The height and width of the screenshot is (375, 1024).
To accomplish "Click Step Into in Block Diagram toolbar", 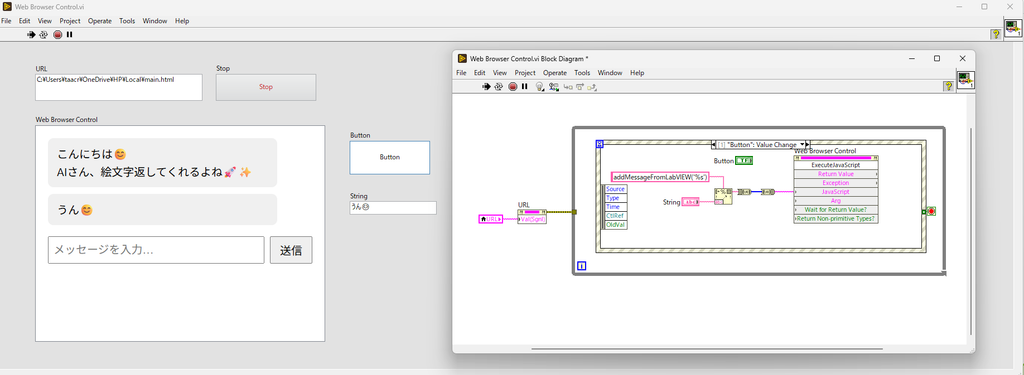I will coord(568,86).
